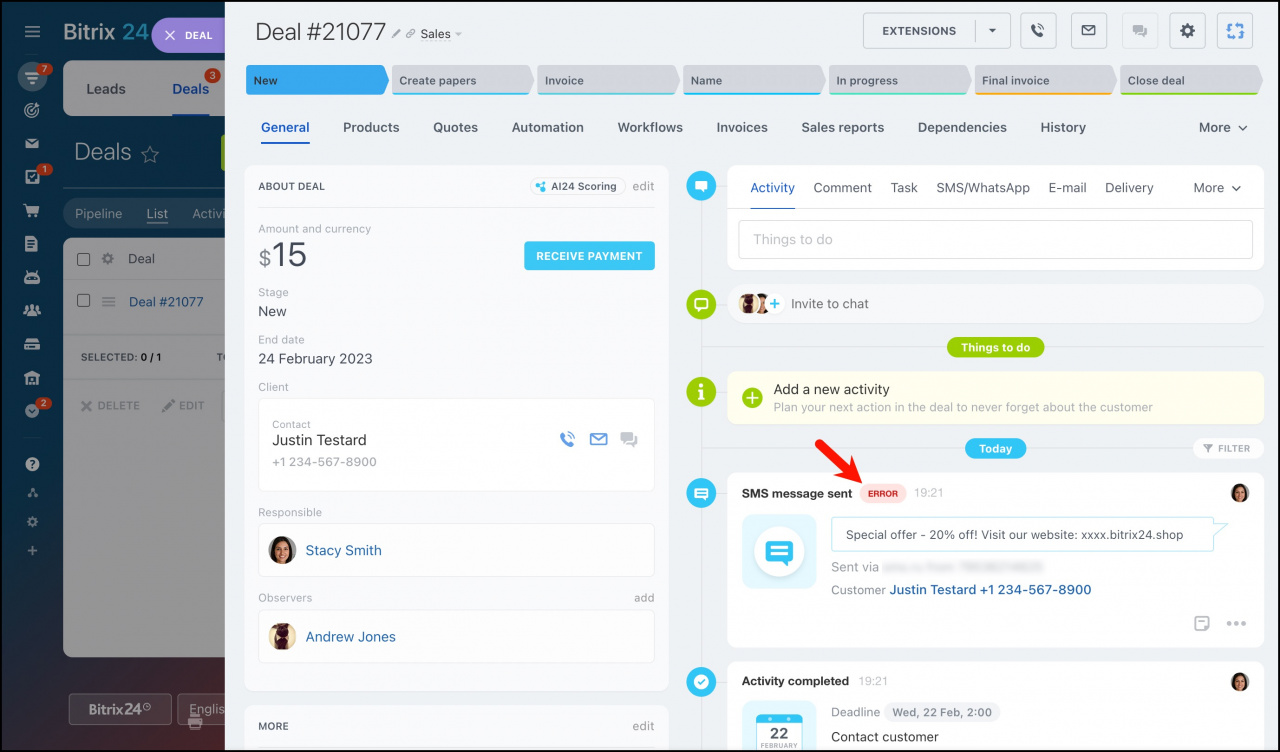The height and width of the screenshot is (752, 1280).
Task: Set deal stage to Close deal
Action: 1190,81
